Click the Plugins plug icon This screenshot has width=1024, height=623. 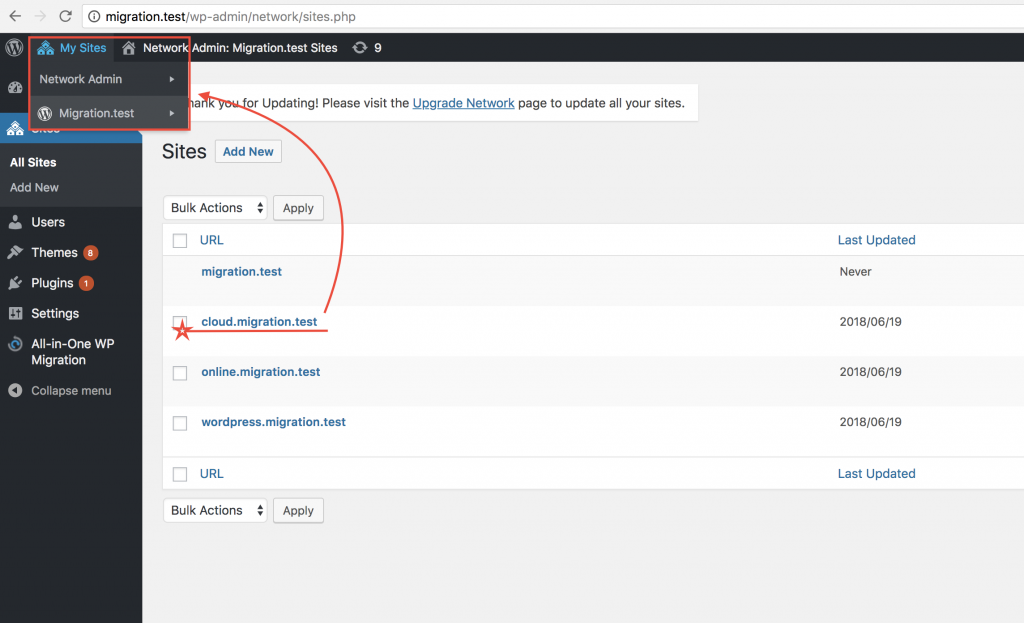click(15, 283)
